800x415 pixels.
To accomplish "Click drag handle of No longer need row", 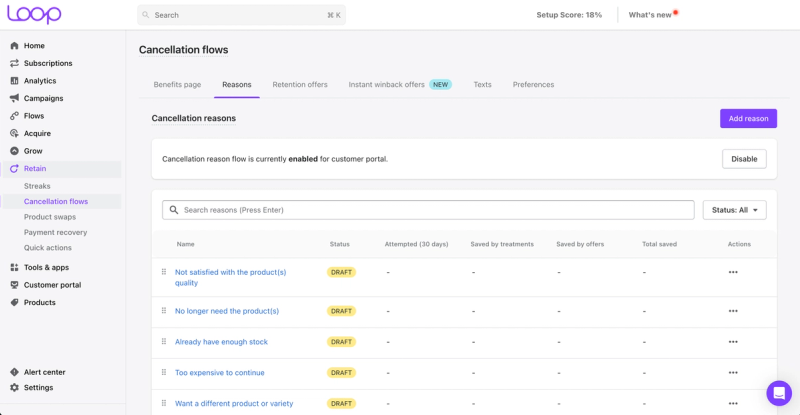I will point(164,310).
